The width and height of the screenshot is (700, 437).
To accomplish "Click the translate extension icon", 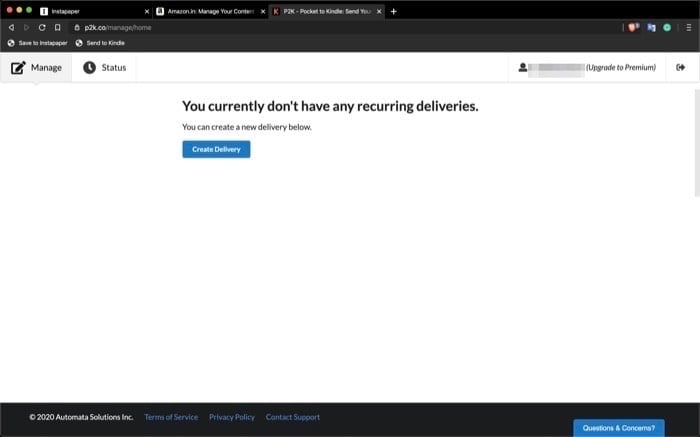I will tap(651, 28).
